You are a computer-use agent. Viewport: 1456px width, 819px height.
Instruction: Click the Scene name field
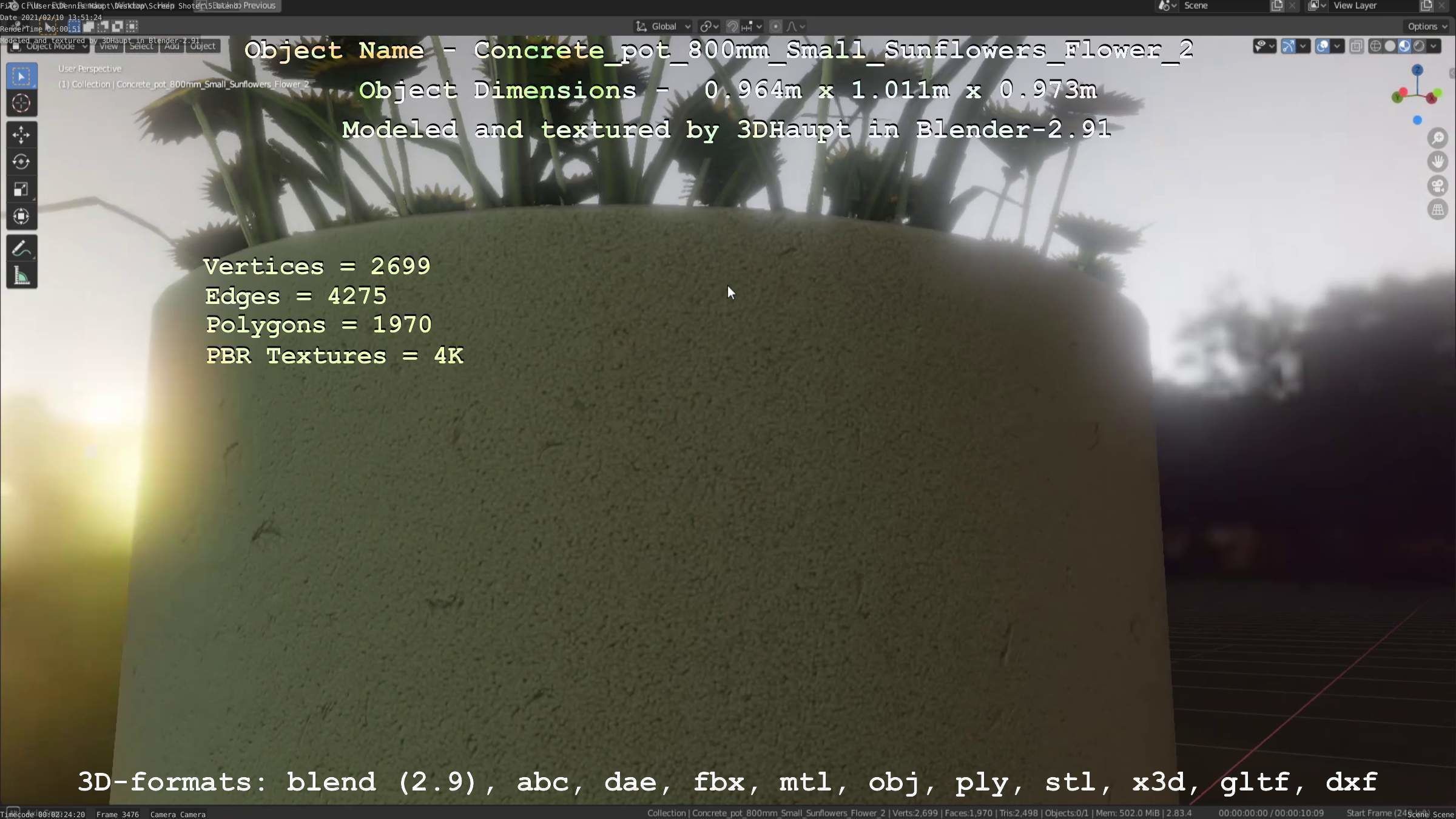pyautogui.click(x=1223, y=5)
